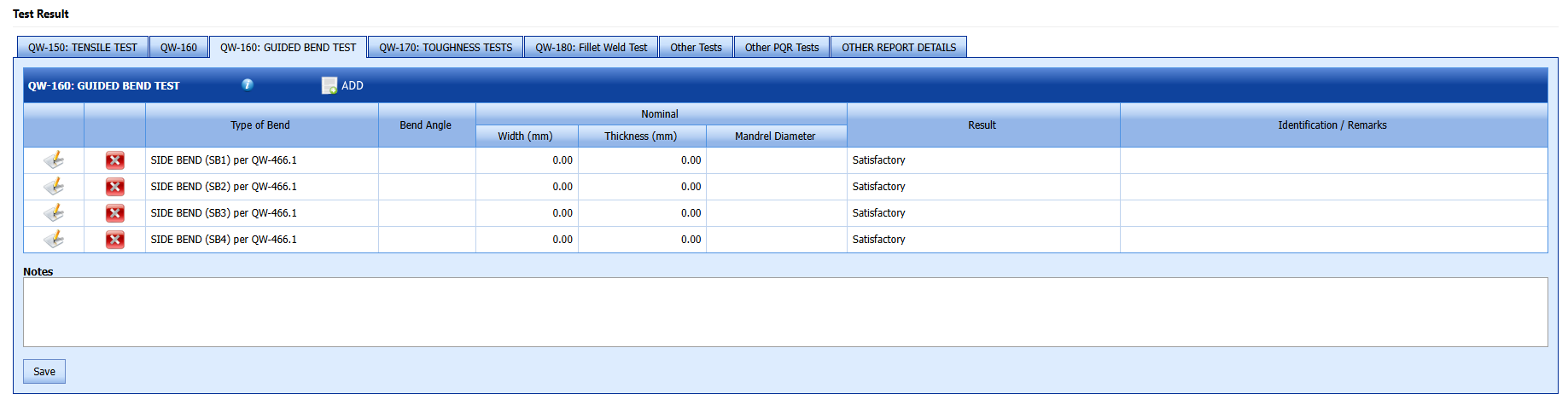
Task: Click the blue help question mark icon
Action: click(248, 84)
